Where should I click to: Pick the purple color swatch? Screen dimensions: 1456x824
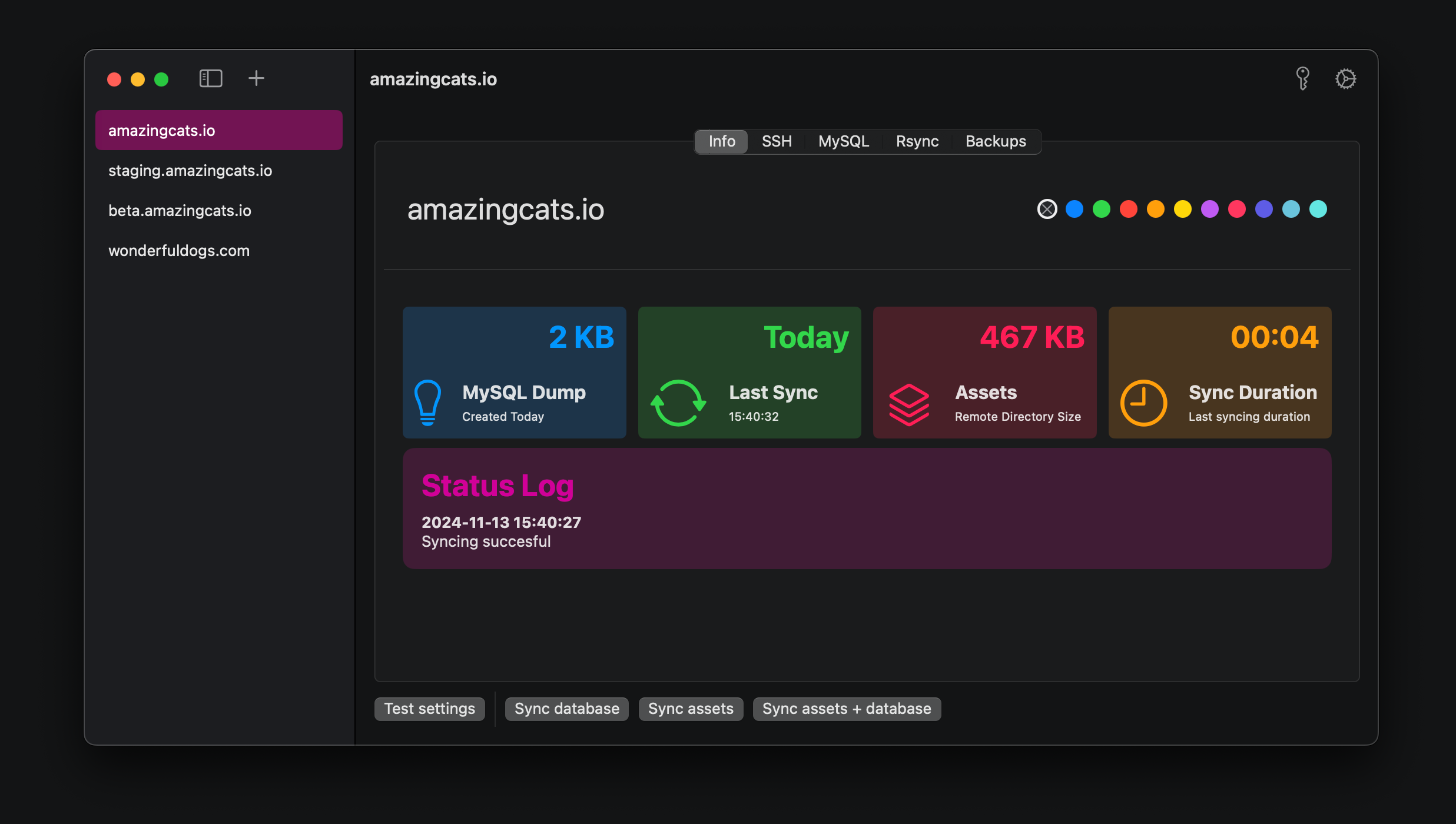point(1209,209)
